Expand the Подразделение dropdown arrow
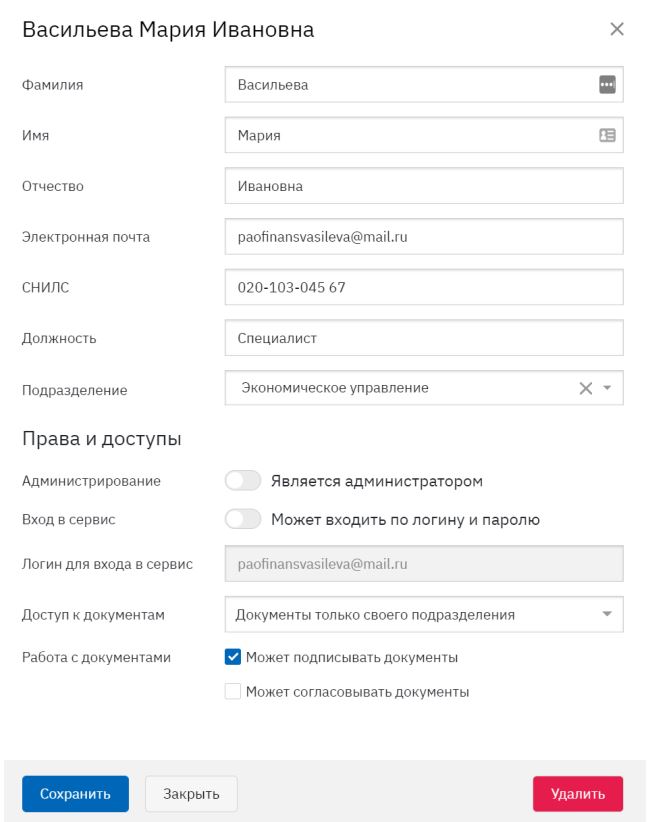The image size is (650, 822). (607, 388)
